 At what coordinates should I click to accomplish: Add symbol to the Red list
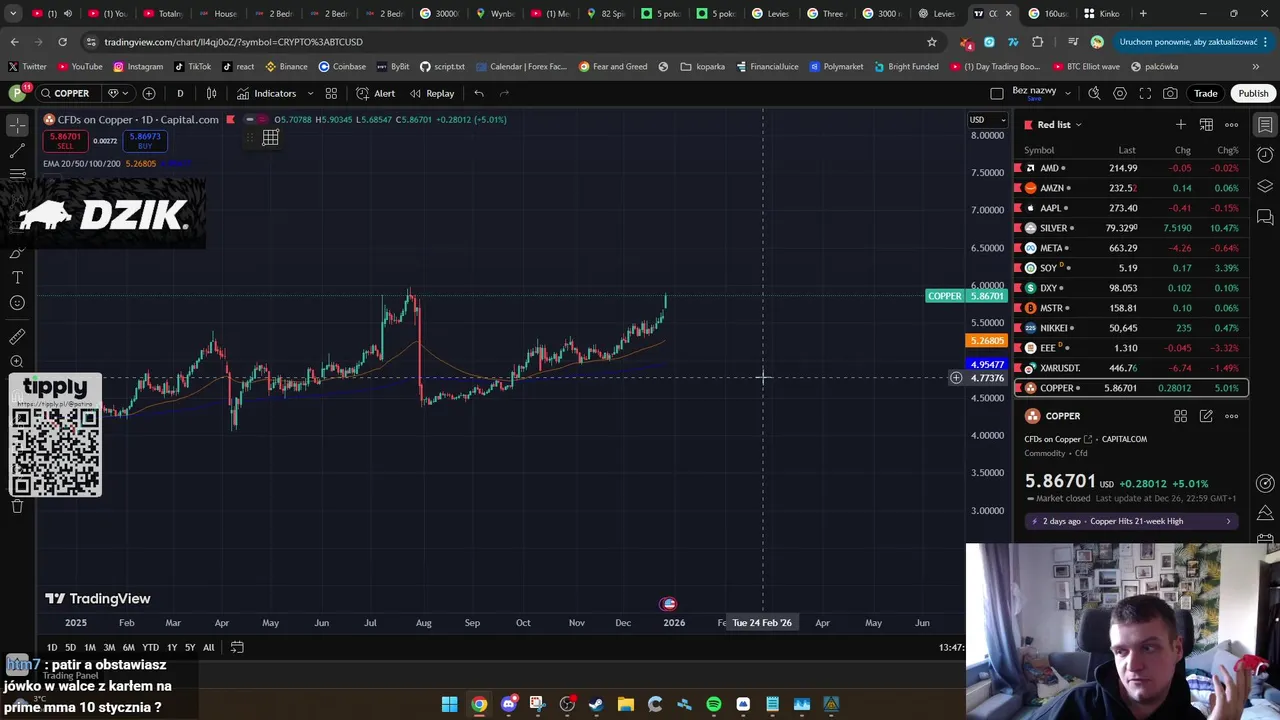[1181, 124]
